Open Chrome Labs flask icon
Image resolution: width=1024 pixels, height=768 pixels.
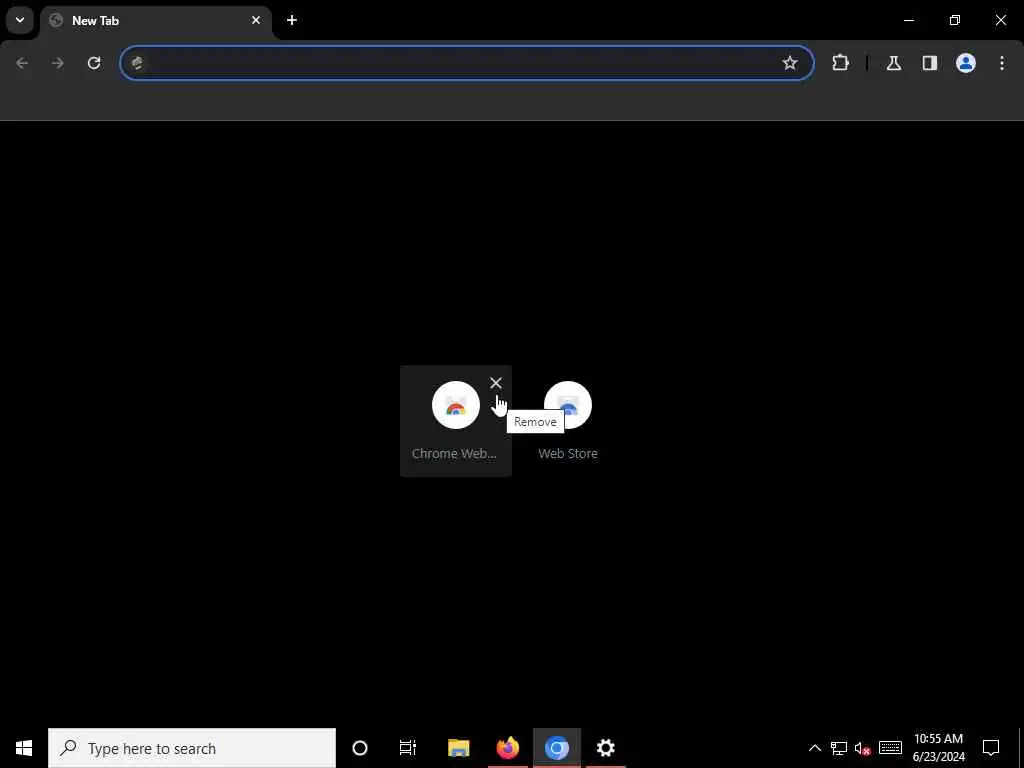(893, 63)
